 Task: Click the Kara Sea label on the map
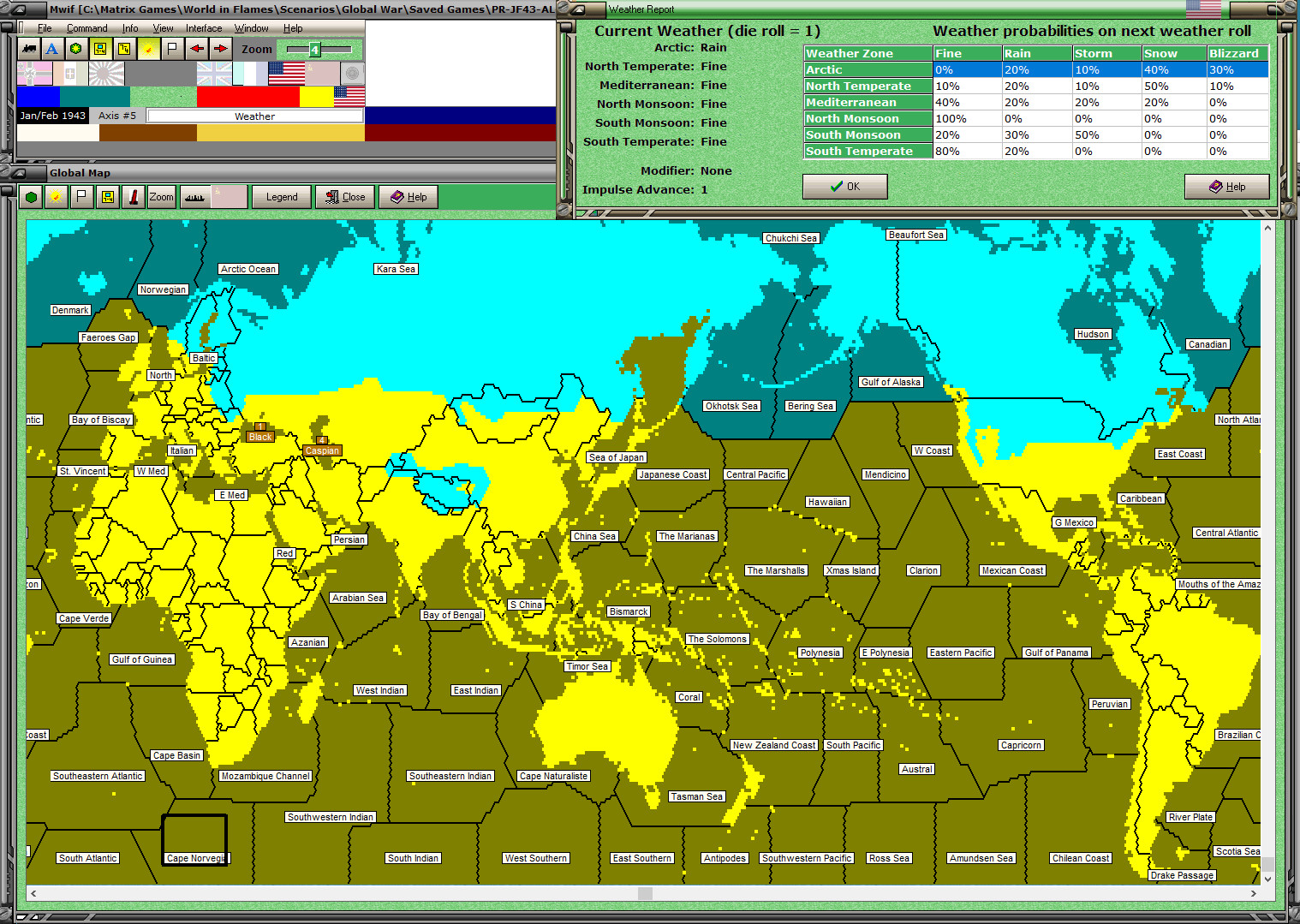coord(397,269)
